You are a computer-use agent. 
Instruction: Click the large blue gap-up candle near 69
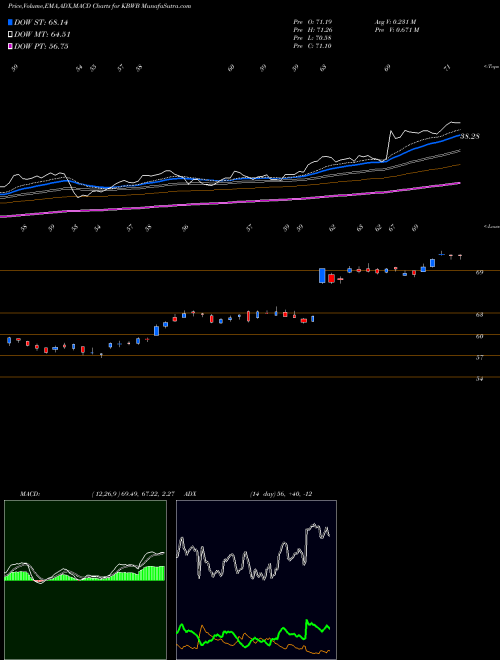pyautogui.click(x=322, y=276)
